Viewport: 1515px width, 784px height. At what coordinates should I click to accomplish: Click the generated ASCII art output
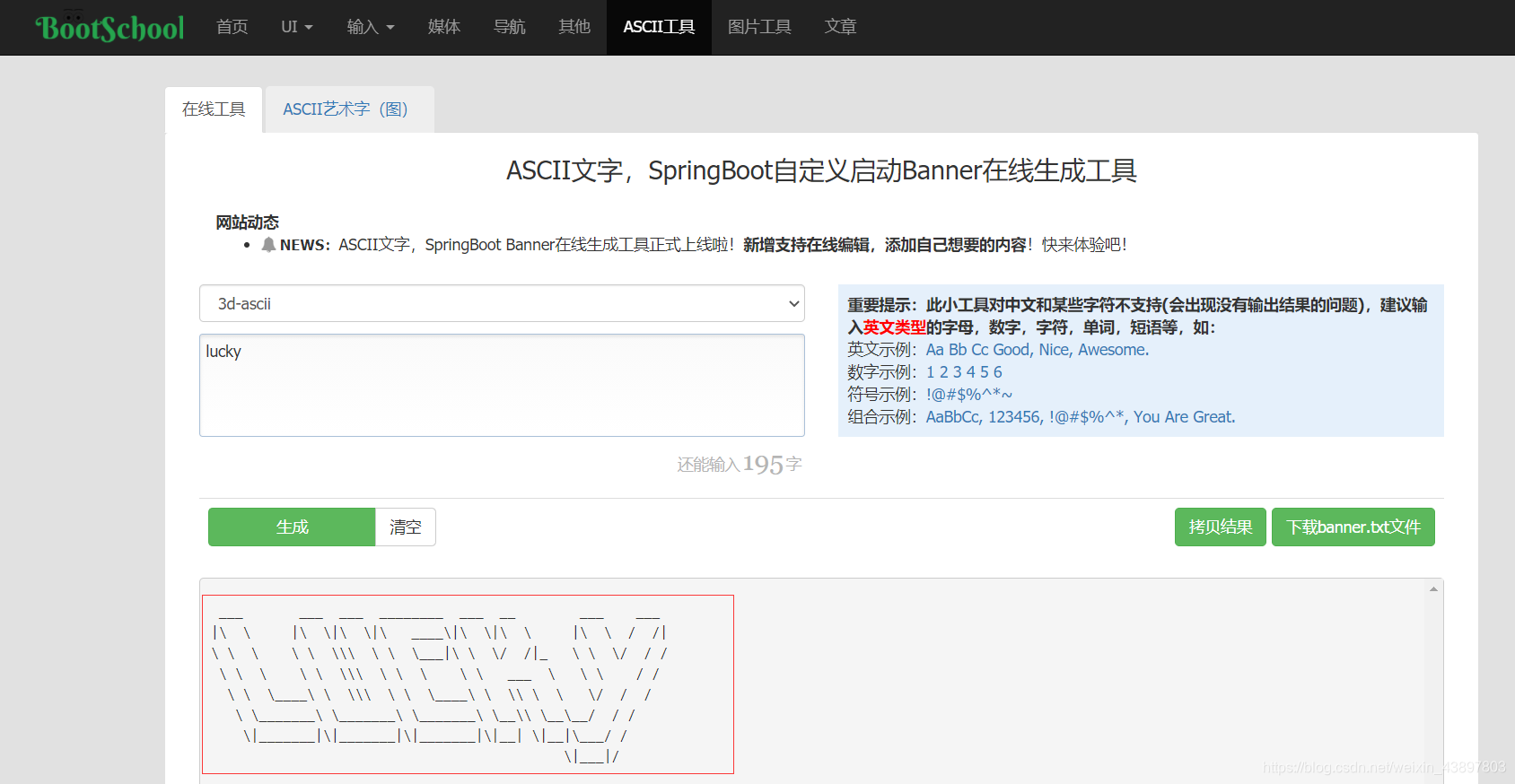point(468,684)
